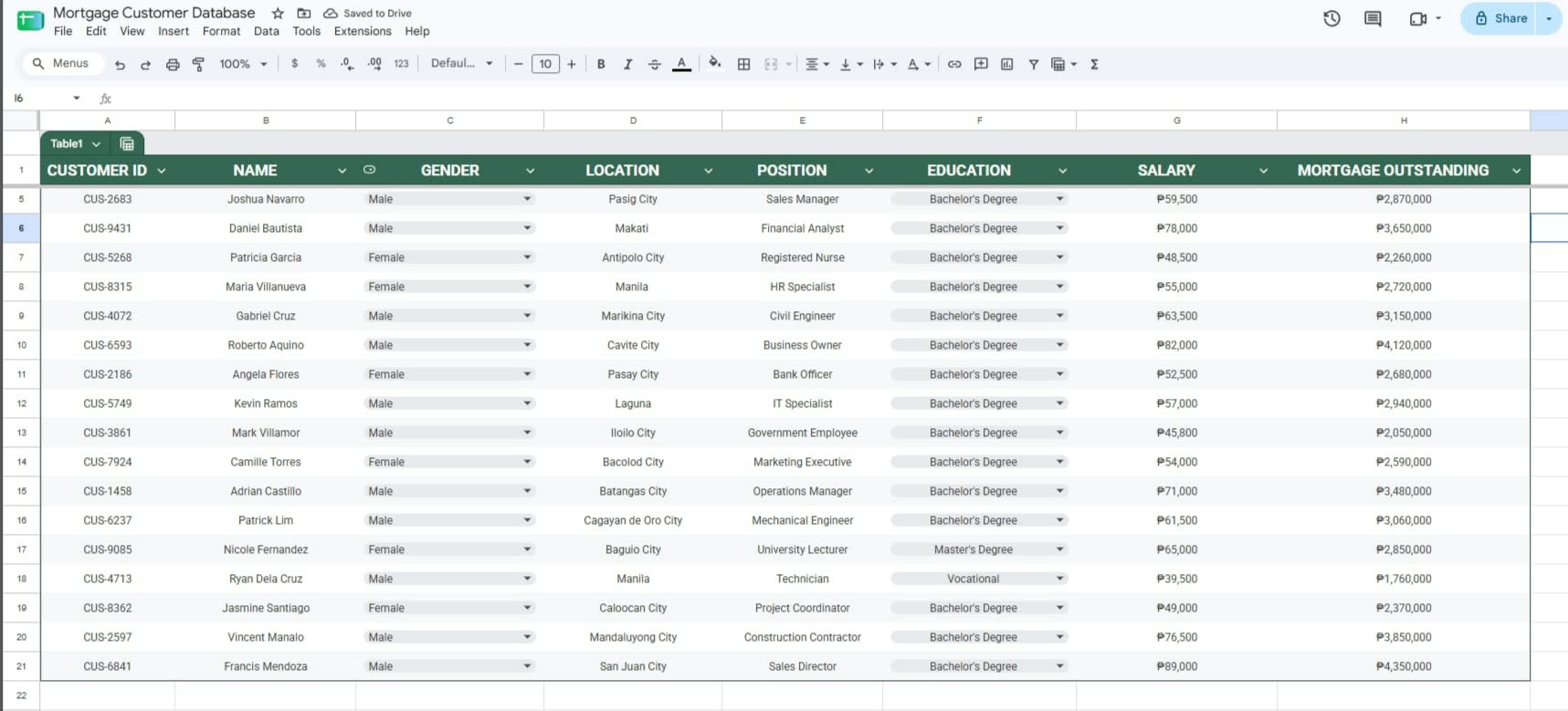The width and height of the screenshot is (1568, 711).
Task: Open the zoom level dropdown
Action: (243, 64)
